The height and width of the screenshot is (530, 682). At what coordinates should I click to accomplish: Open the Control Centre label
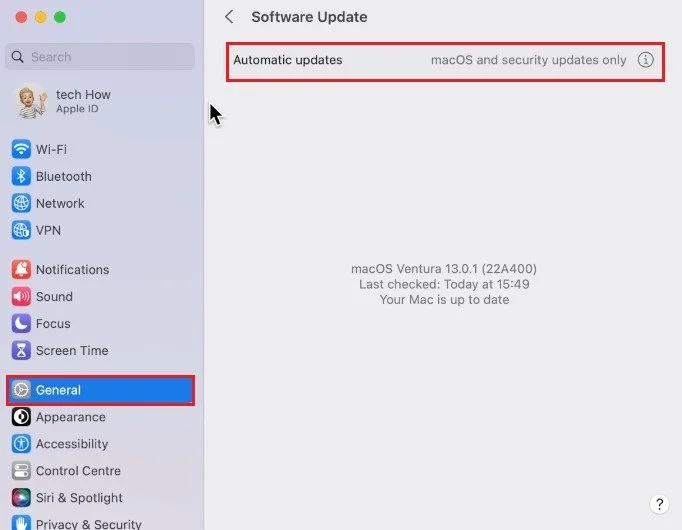78,471
